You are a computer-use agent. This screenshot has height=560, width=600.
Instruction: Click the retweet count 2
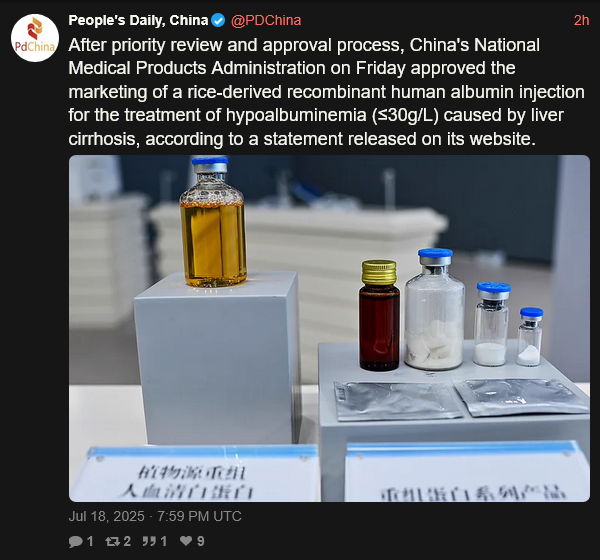127,541
